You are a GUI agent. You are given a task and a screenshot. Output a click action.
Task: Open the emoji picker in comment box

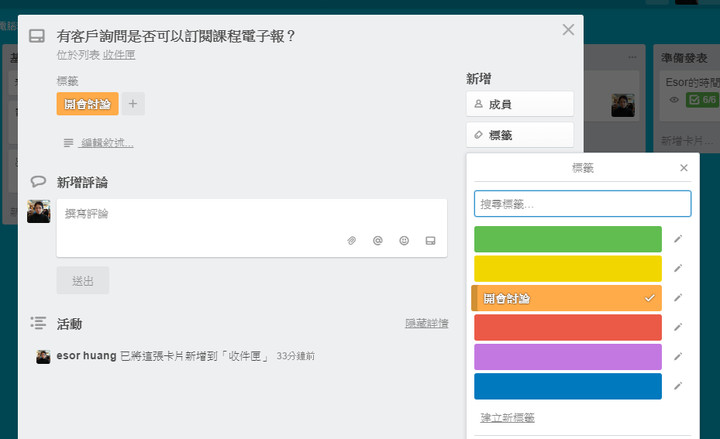[x=404, y=241]
